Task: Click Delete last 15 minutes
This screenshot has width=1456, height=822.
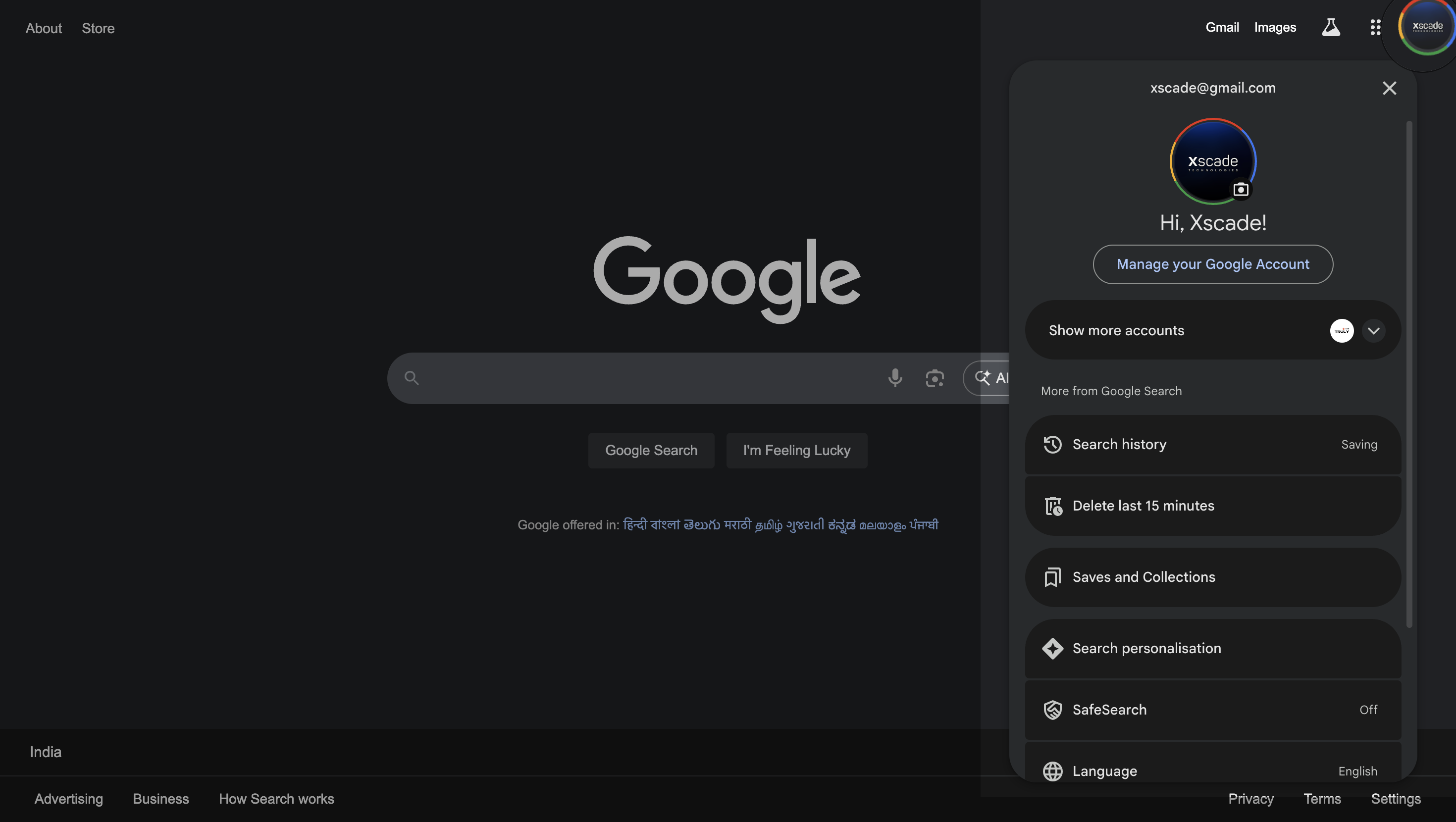Action: pyautogui.click(x=1144, y=506)
